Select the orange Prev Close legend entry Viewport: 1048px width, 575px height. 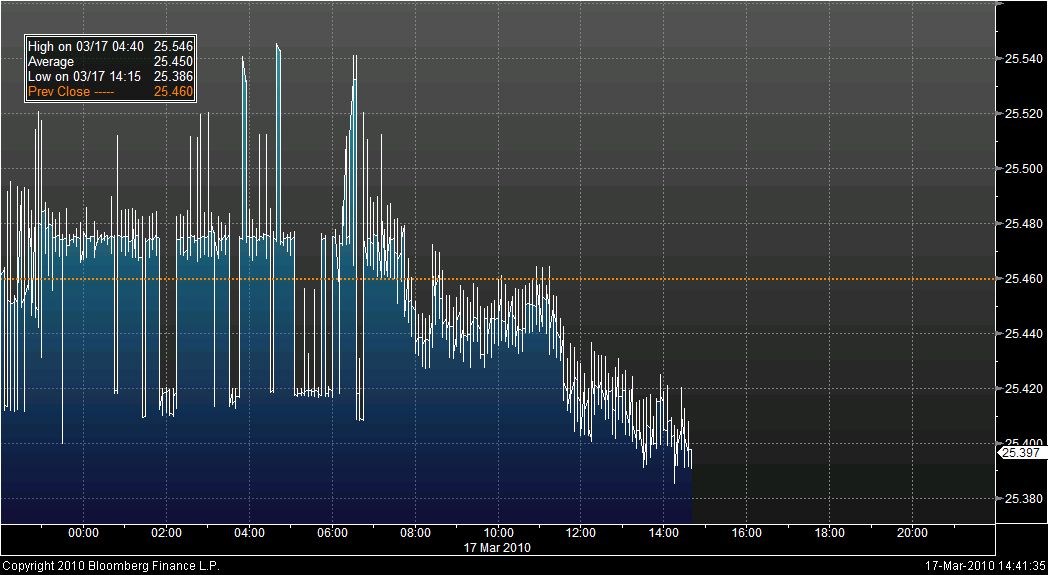point(110,92)
